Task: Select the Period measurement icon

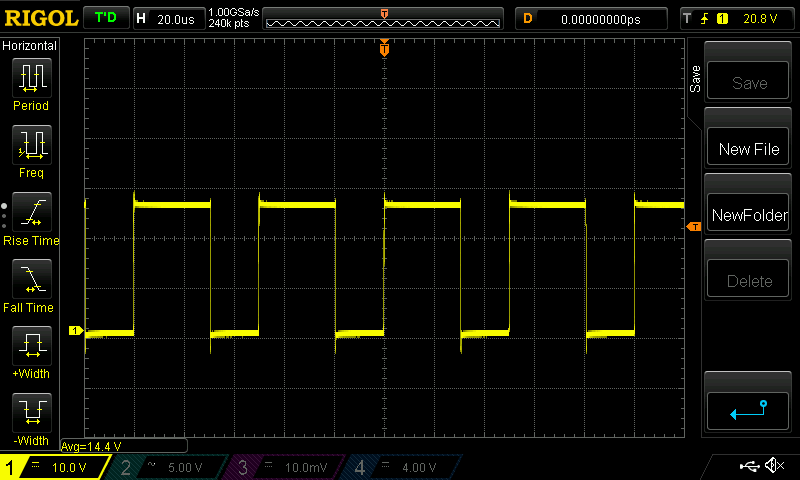Action: [x=31, y=83]
